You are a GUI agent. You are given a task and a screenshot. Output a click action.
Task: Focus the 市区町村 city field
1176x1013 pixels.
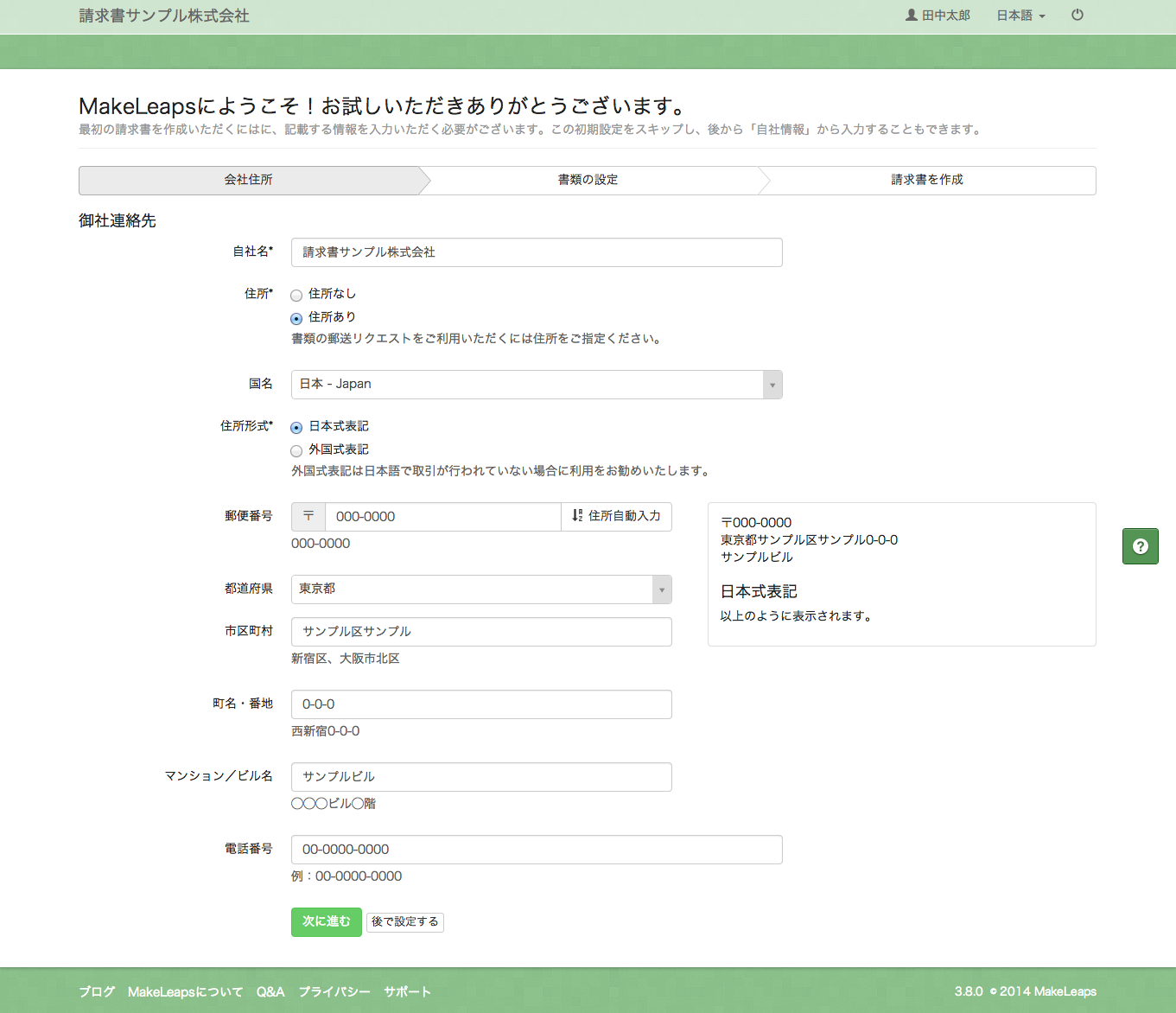pos(481,632)
